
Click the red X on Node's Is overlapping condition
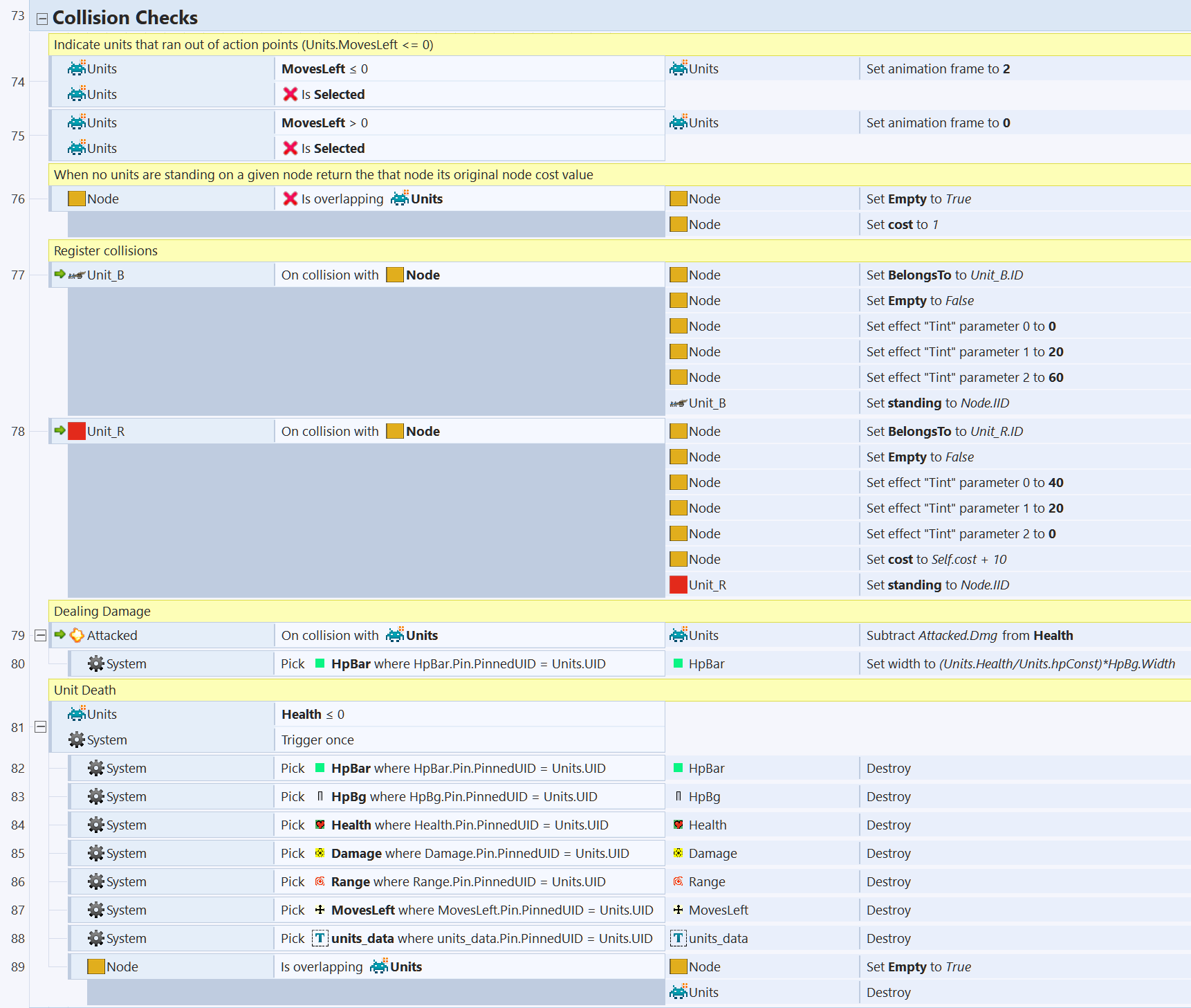point(290,199)
